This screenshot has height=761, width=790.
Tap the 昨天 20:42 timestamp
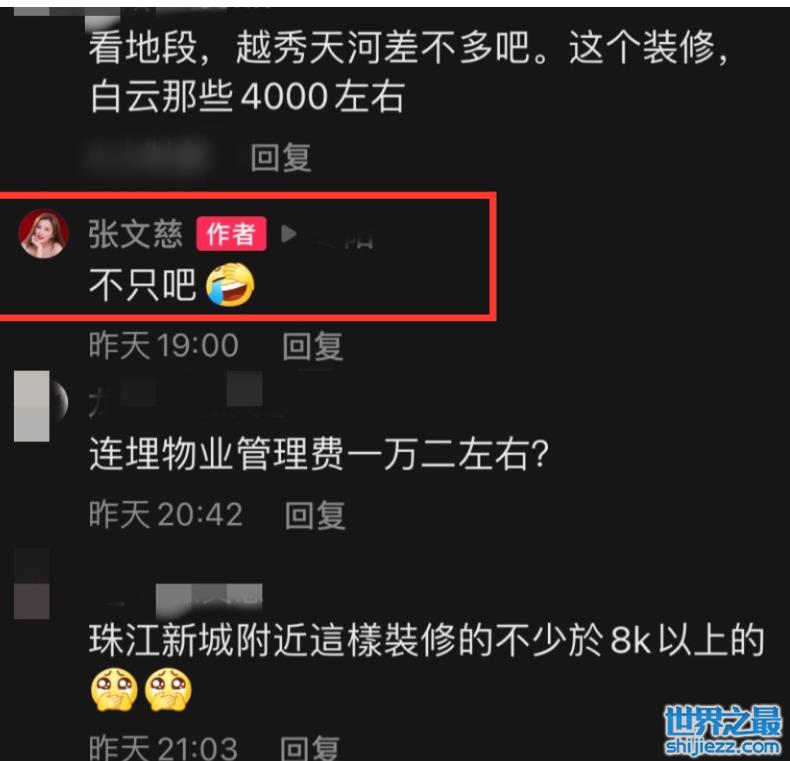(166, 515)
